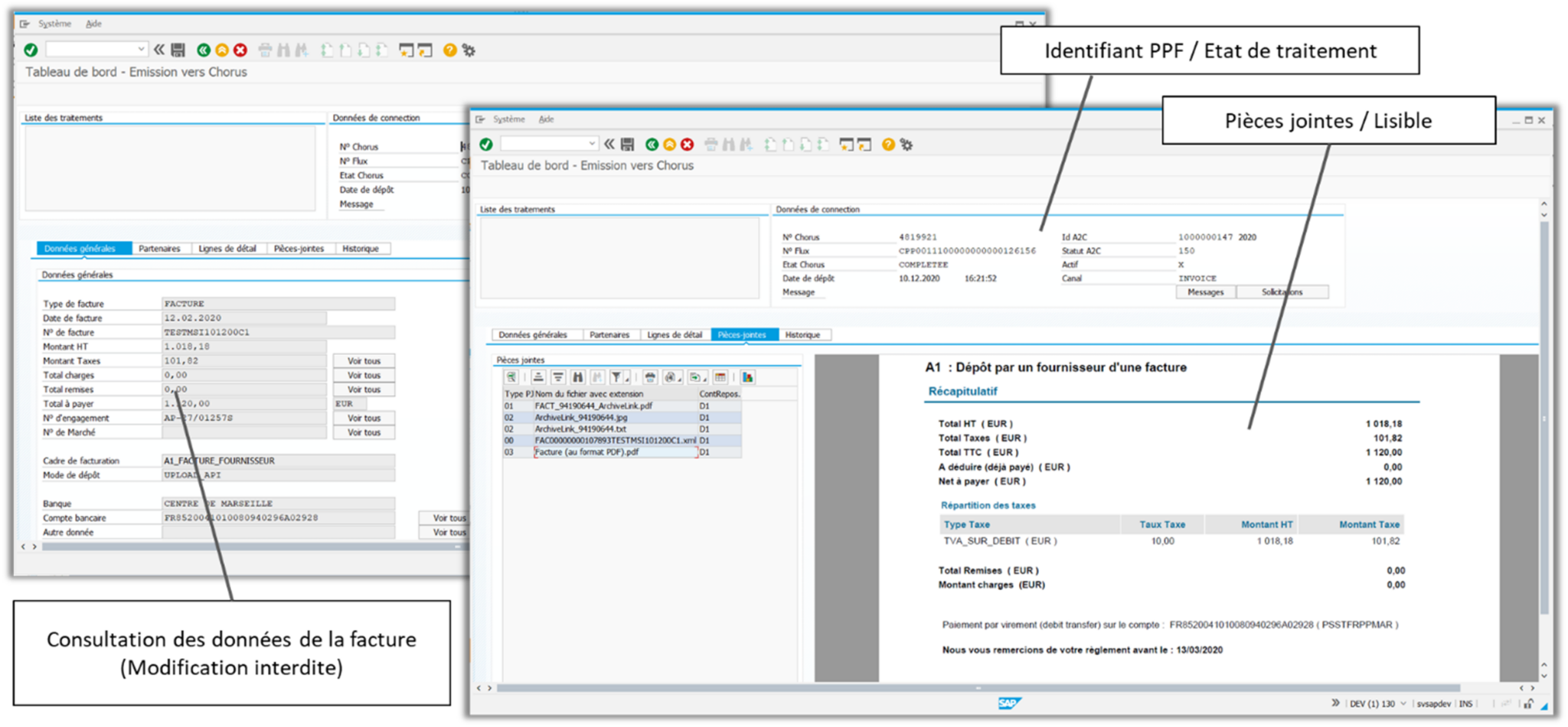Viewport: 1568px width, 727px height.
Task: Click the Find binoculars icon in attachments toolbar
Action: point(578,377)
